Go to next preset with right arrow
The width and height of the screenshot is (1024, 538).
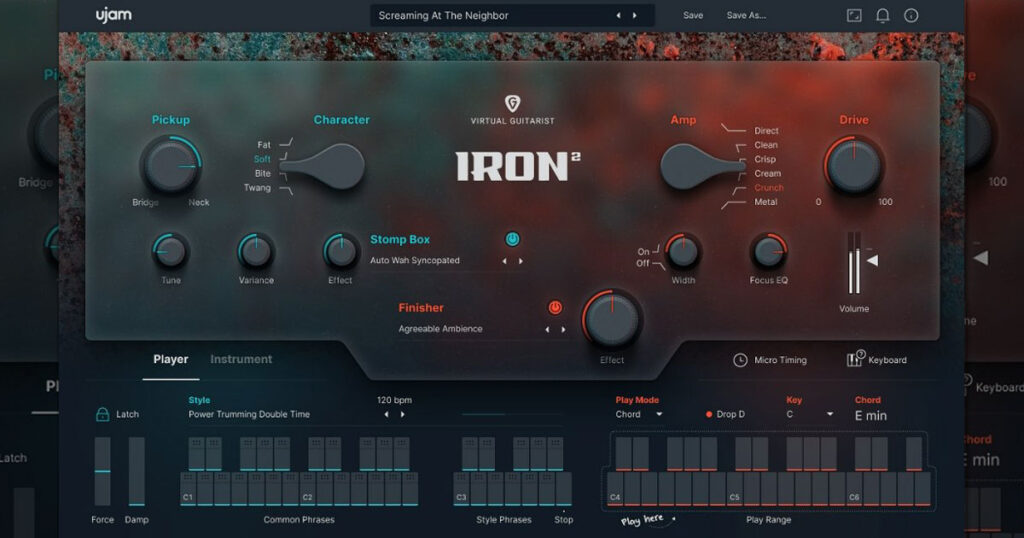pos(634,16)
